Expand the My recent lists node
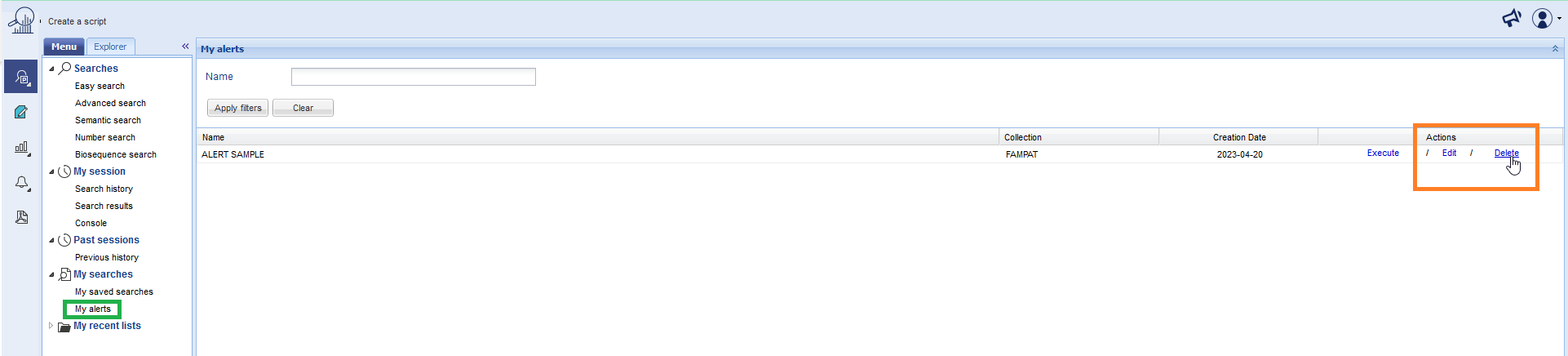This screenshot has height=356, width=1568. (x=51, y=326)
